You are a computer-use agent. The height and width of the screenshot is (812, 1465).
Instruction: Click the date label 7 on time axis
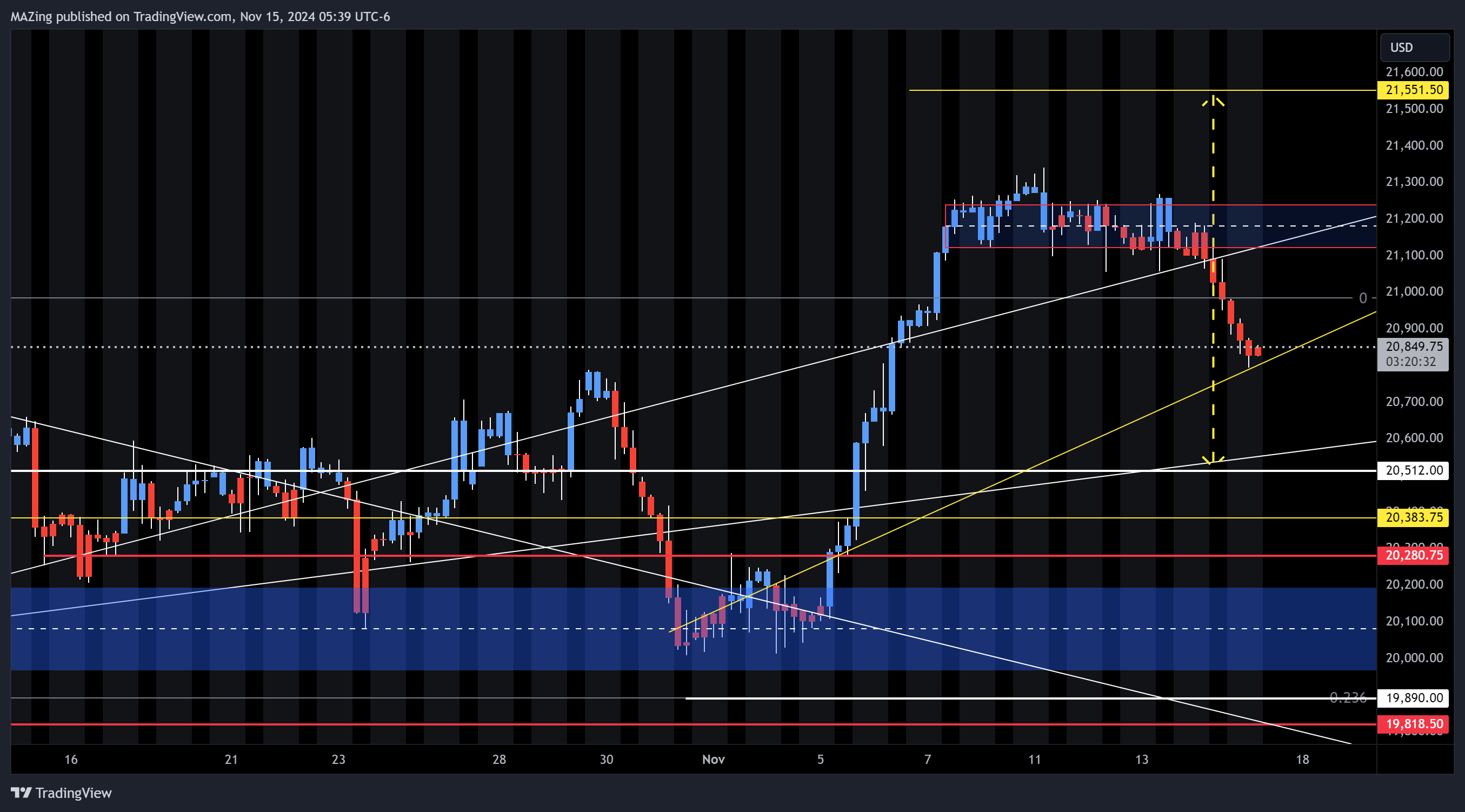pyautogui.click(x=928, y=760)
